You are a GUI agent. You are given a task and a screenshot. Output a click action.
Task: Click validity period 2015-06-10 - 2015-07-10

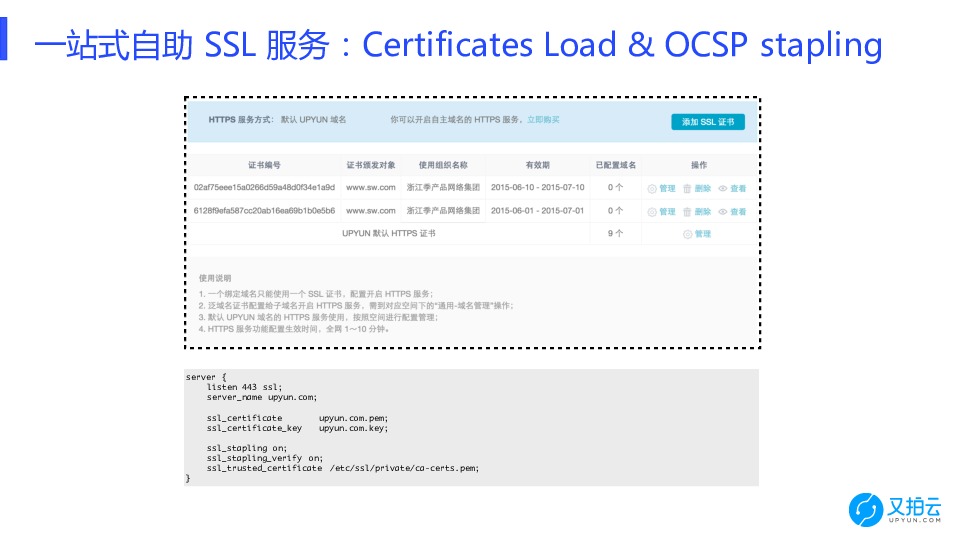(x=538, y=187)
